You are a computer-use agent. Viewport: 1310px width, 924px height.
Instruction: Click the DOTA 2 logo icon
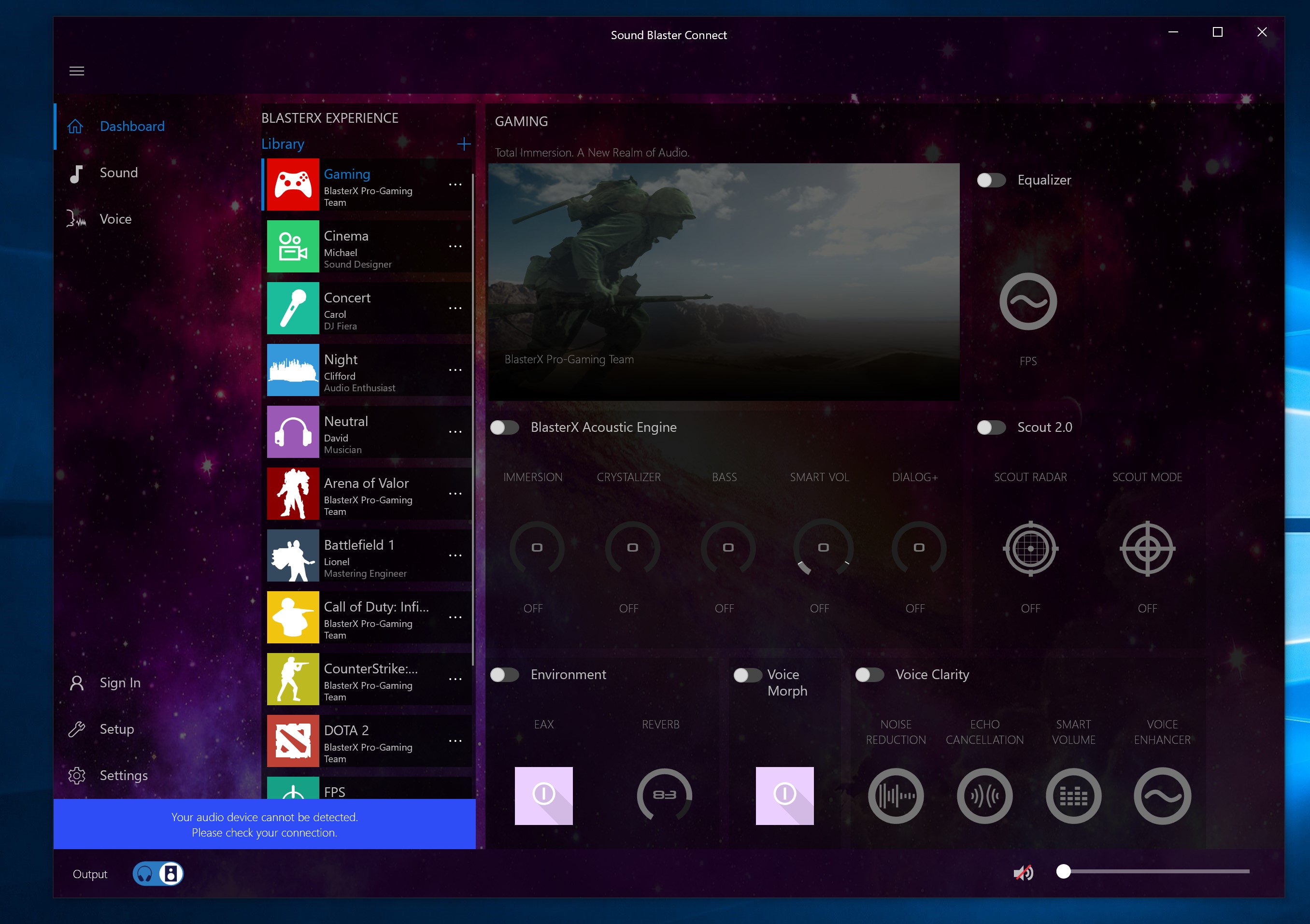[293, 741]
